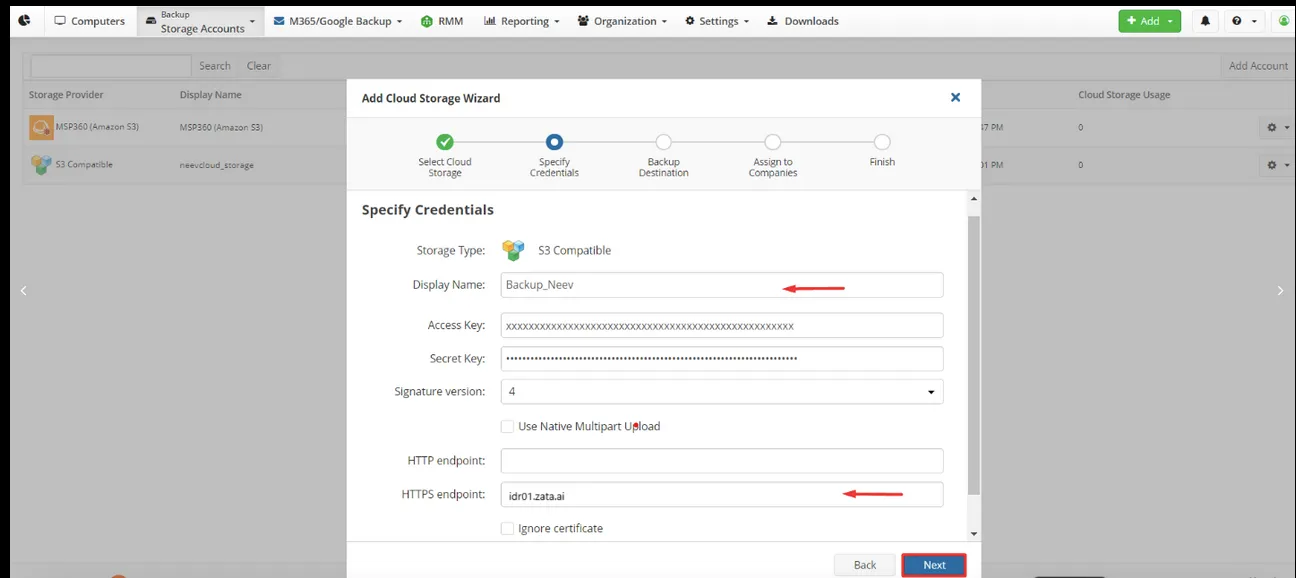The height and width of the screenshot is (578, 1296).
Task: Click the next slide right arrow
Action: pyautogui.click(x=1280, y=290)
